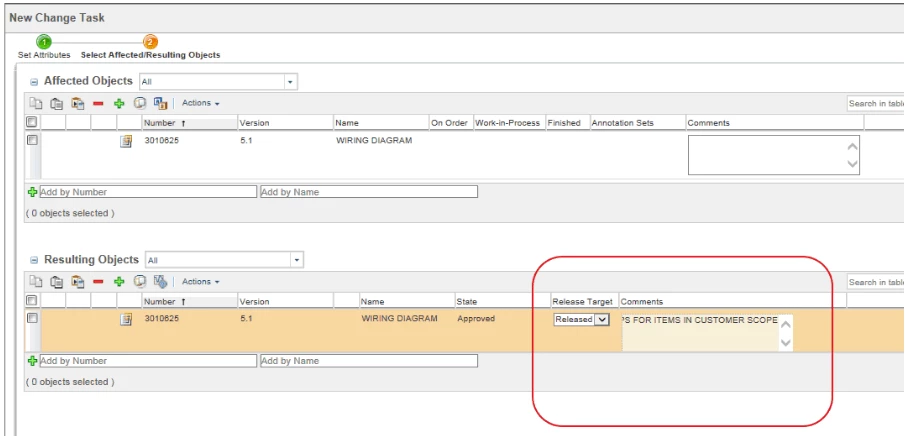Go to step 2 Select Affected/Resulting Objects

coord(150,42)
